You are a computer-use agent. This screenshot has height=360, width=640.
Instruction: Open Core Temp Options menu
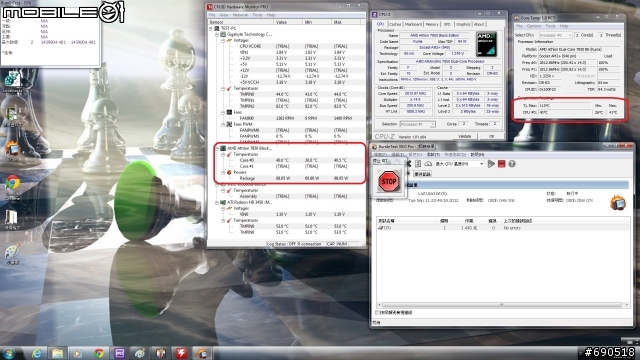click(x=534, y=26)
